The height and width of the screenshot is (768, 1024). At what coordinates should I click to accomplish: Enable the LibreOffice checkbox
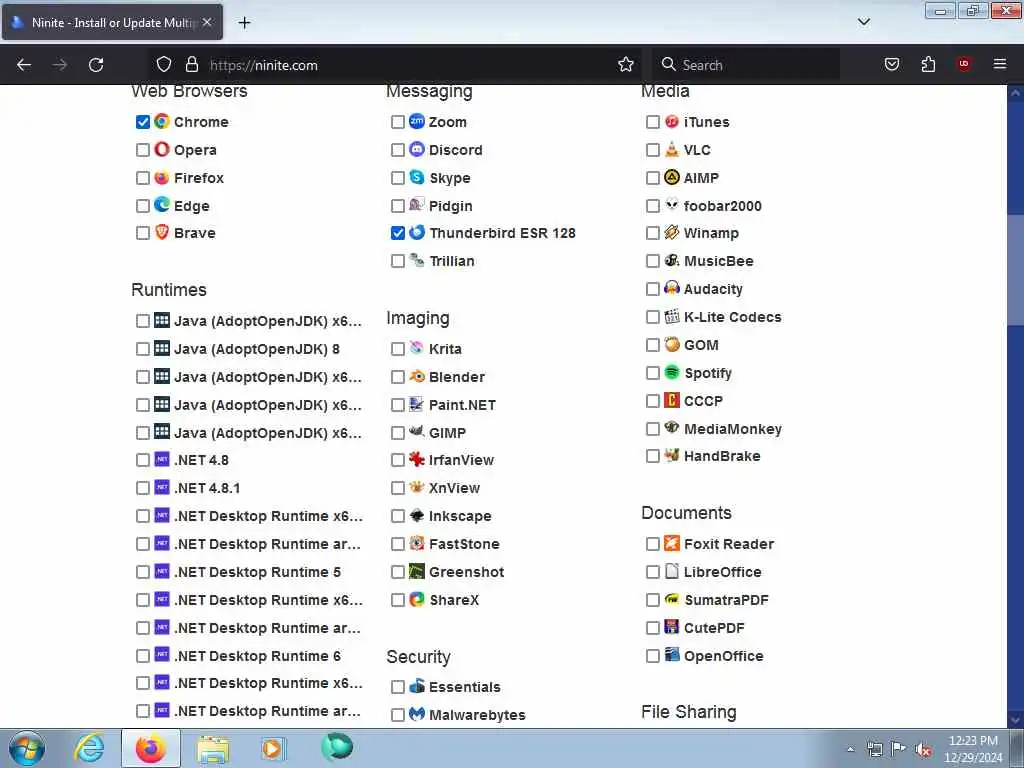pyautogui.click(x=652, y=572)
